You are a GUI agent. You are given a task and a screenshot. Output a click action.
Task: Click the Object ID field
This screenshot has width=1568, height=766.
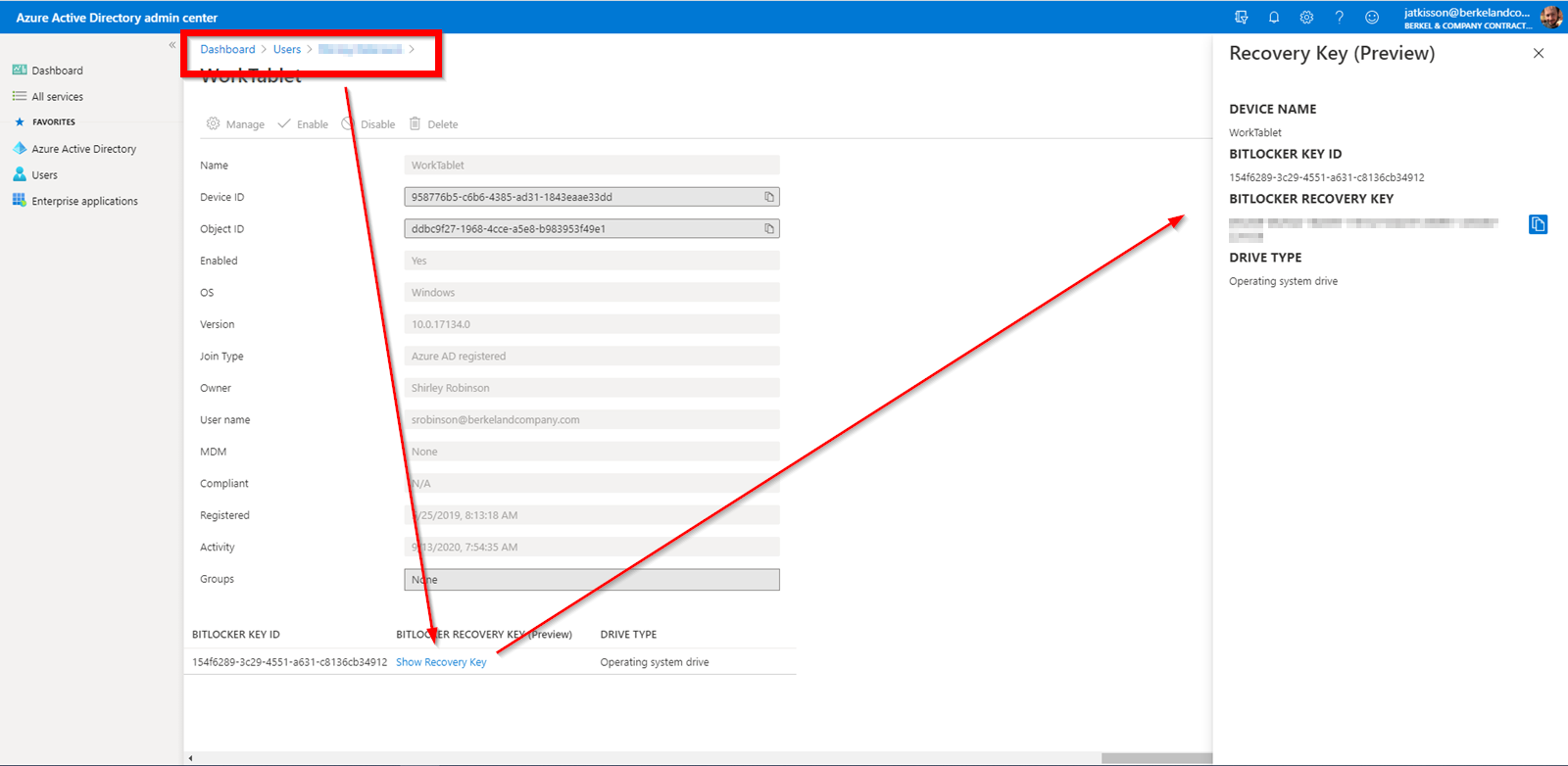point(592,229)
